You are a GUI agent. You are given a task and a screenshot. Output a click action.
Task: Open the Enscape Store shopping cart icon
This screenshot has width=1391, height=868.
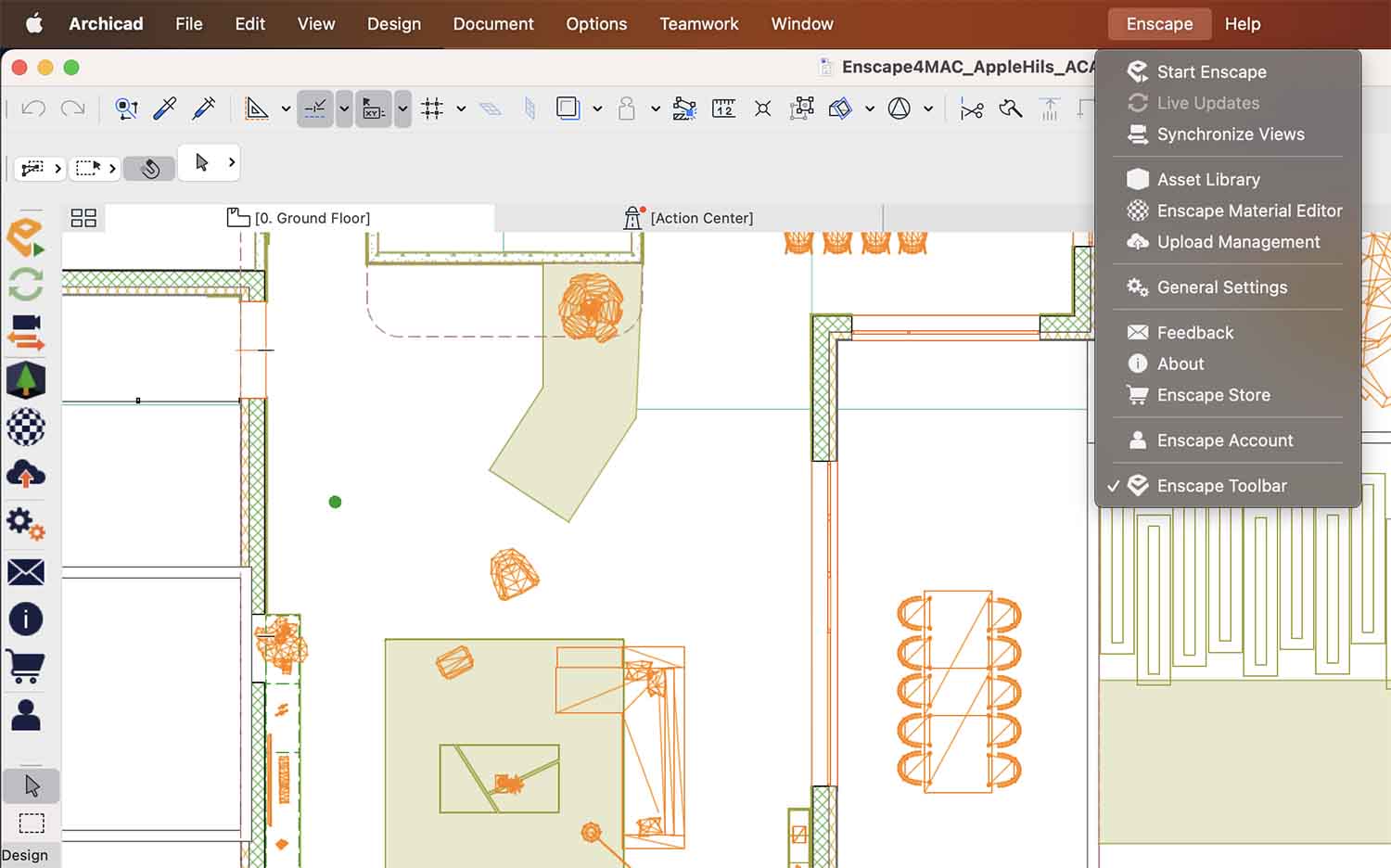(26, 667)
